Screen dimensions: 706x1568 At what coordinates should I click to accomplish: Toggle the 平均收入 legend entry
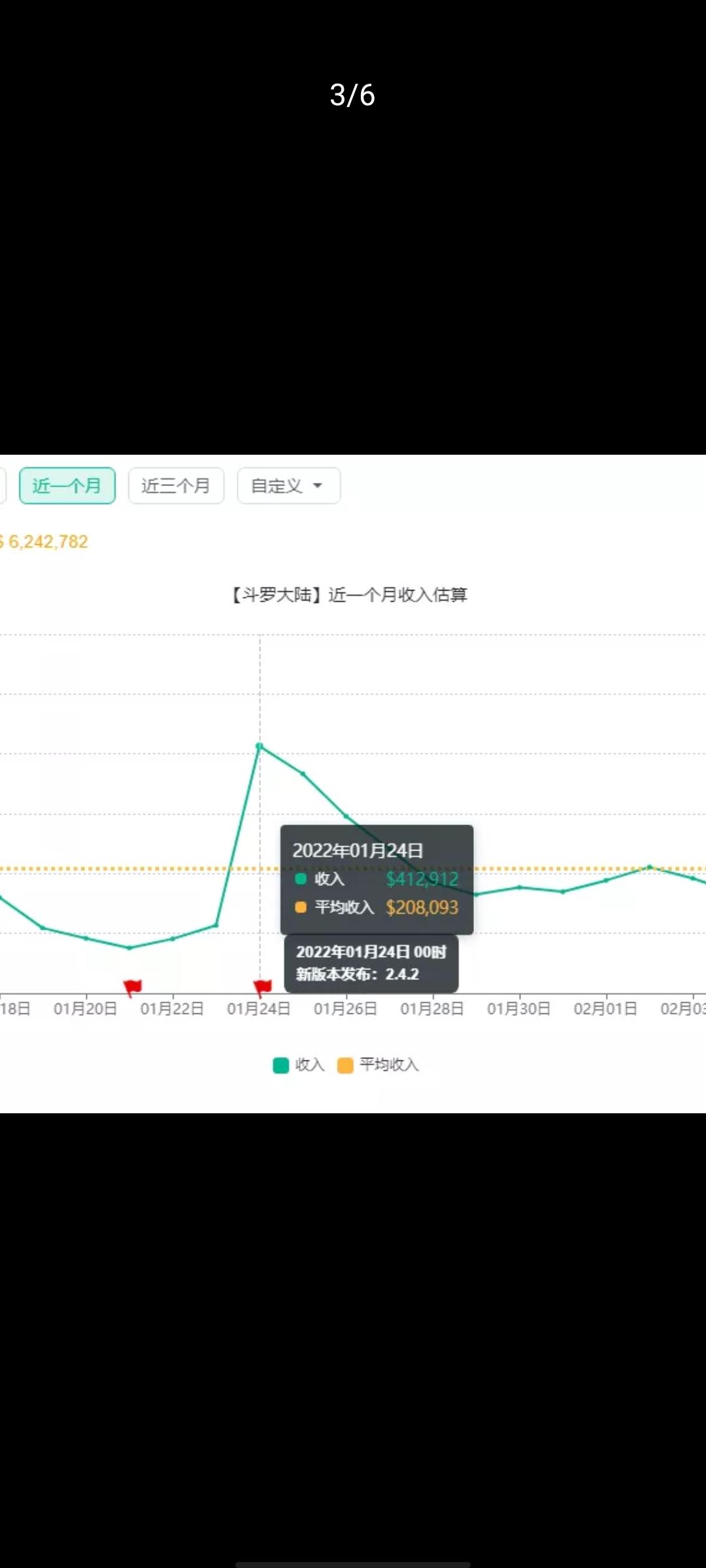378,1065
